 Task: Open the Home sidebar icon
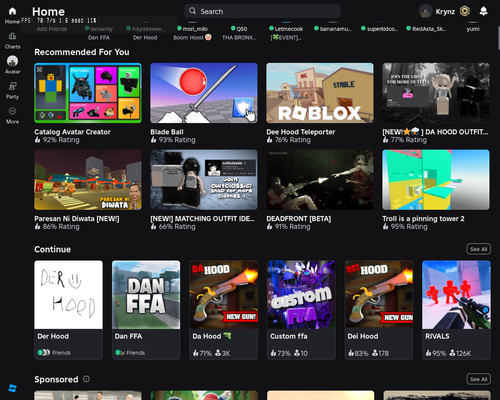[x=12, y=11]
